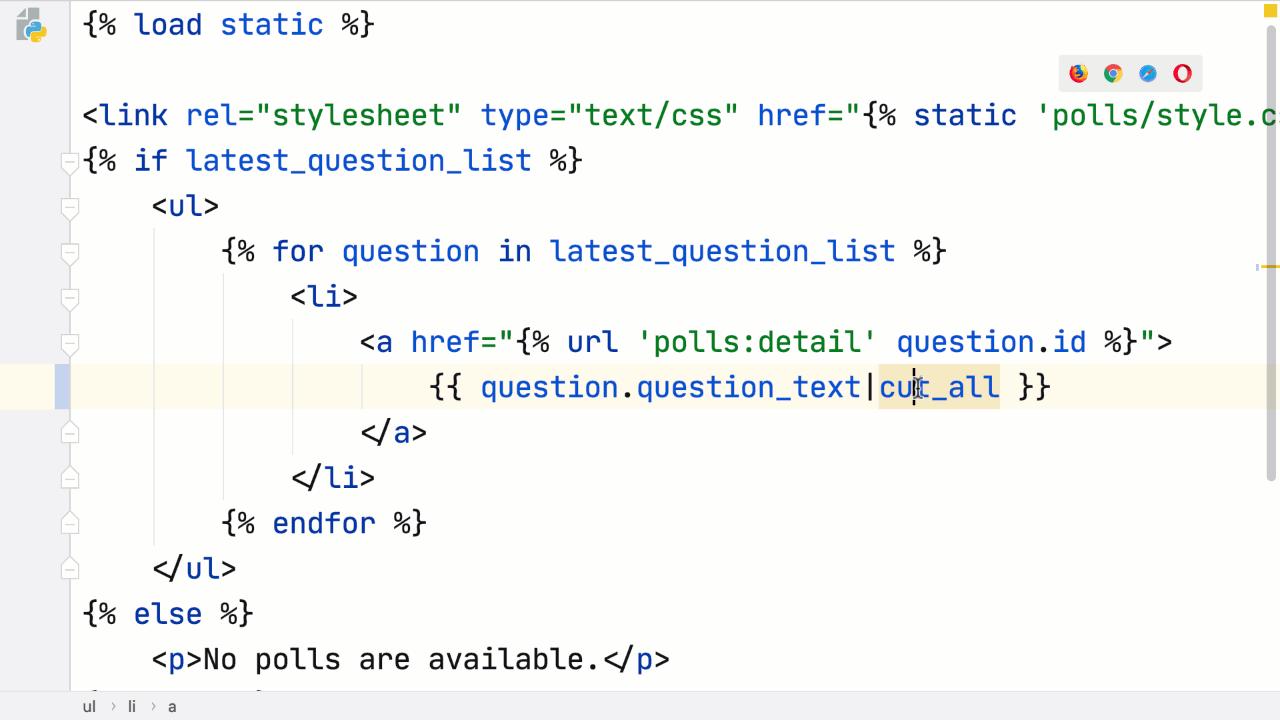Collapse the li element fold marker
1280x720 pixels.
pos(69,299)
